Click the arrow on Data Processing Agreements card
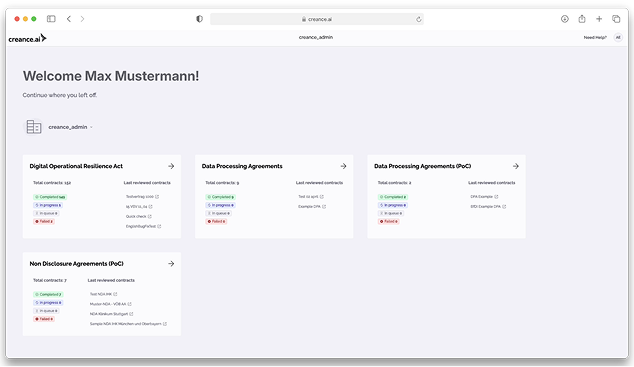634x367 pixels. pos(343,166)
